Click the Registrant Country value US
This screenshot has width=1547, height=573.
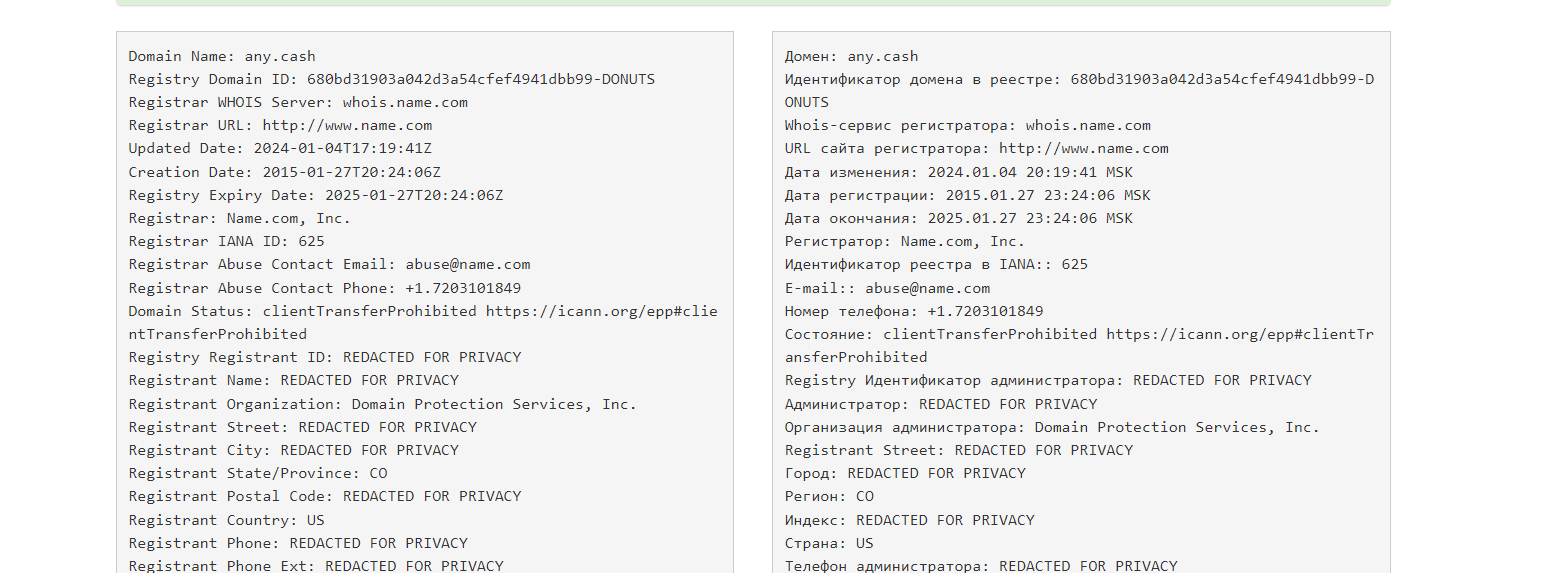click(316, 520)
